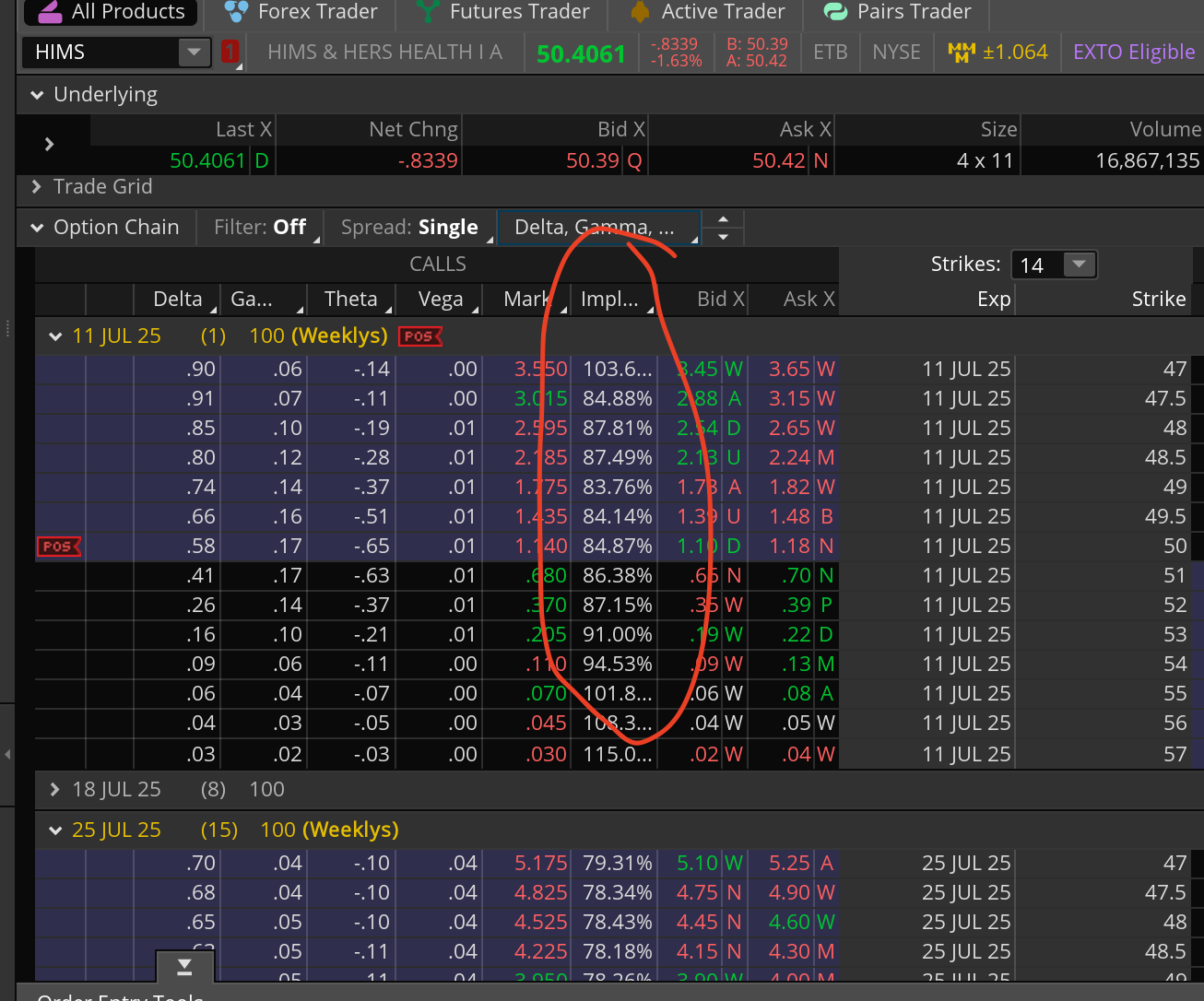Click ask 2.24 on the 48.5 strike
Image resolution: width=1204 pixels, height=1001 pixels.
[790, 458]
